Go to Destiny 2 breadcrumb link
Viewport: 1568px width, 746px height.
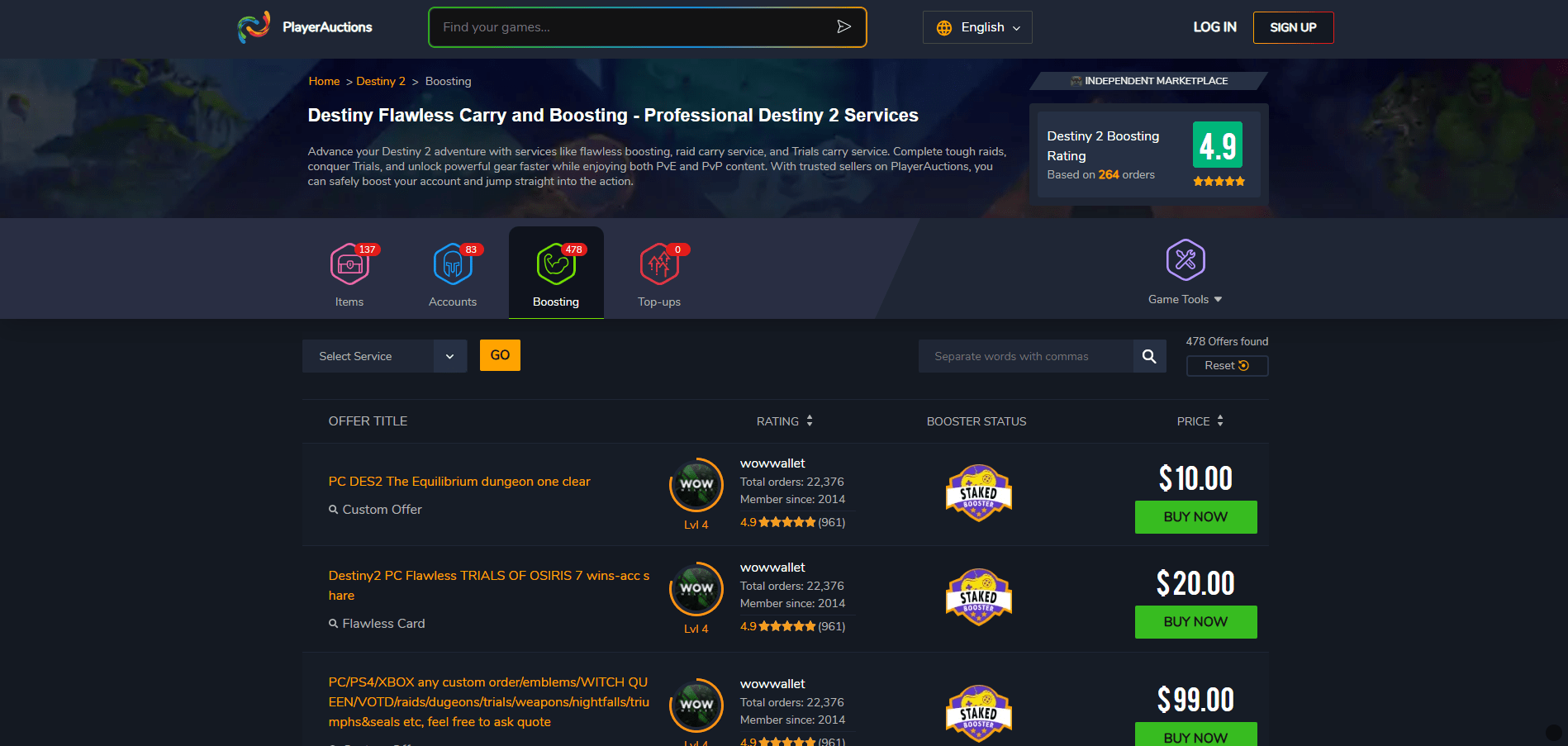(381, 81)
